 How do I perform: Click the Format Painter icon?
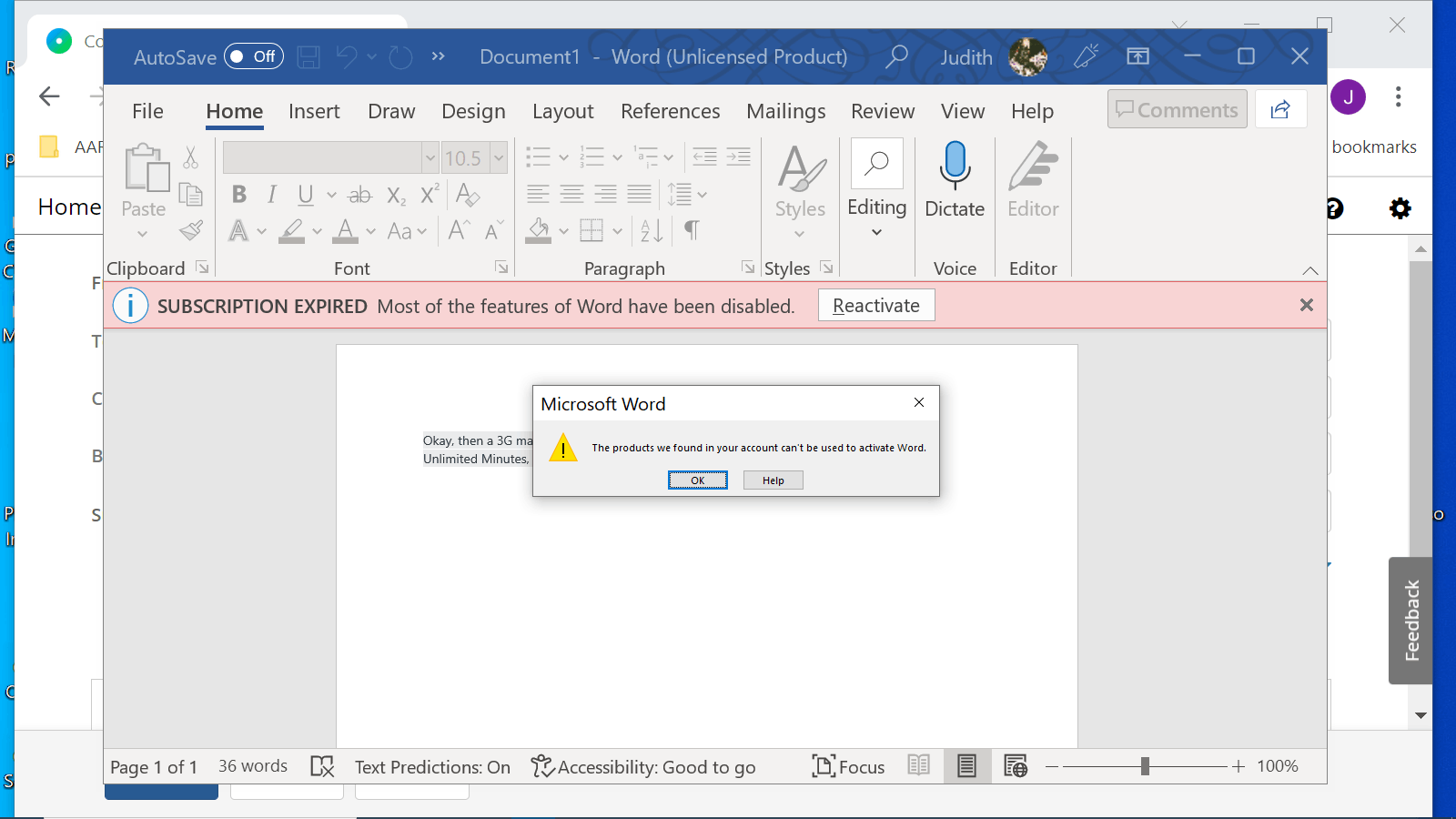point(190,230)
